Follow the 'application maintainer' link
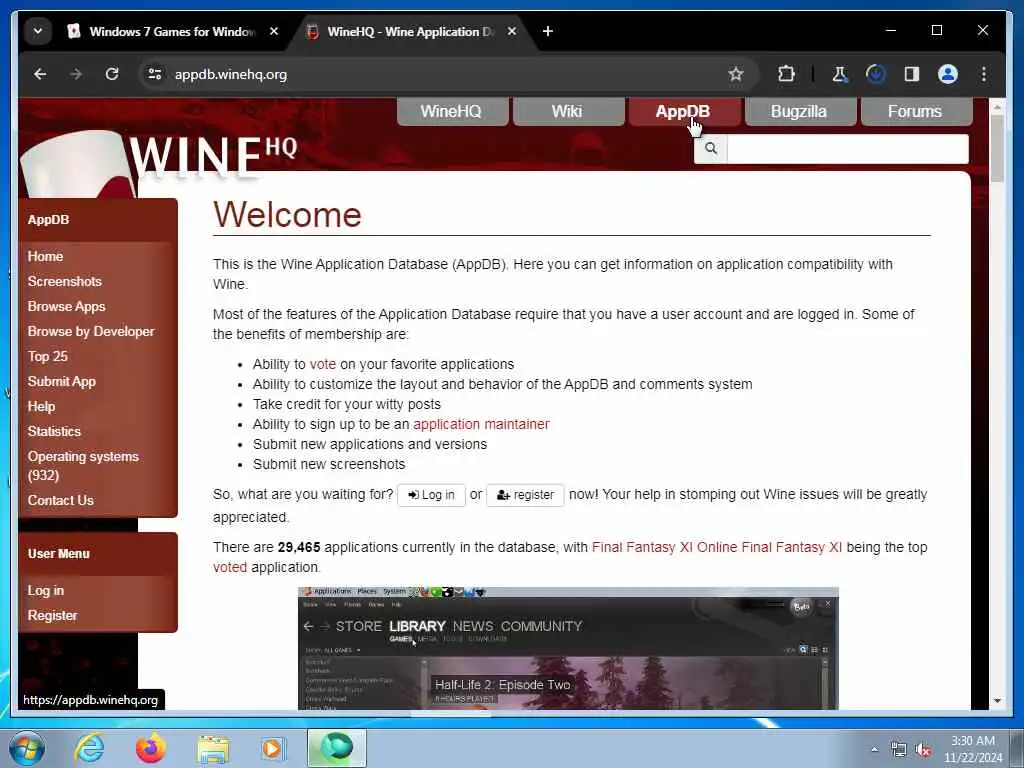 (481, 424)
